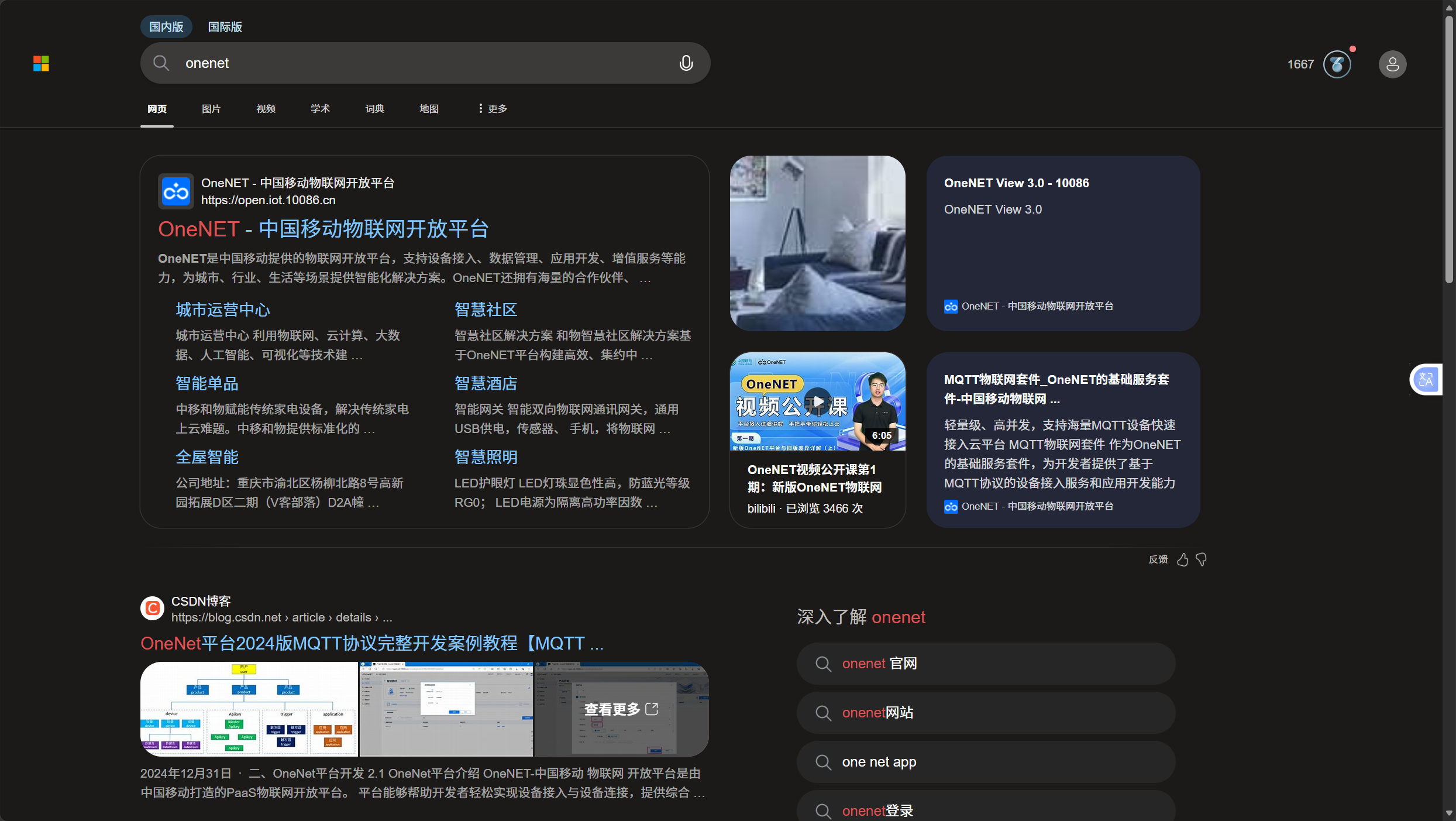Click search icon beside onenet 官网 suggestion

823,664
